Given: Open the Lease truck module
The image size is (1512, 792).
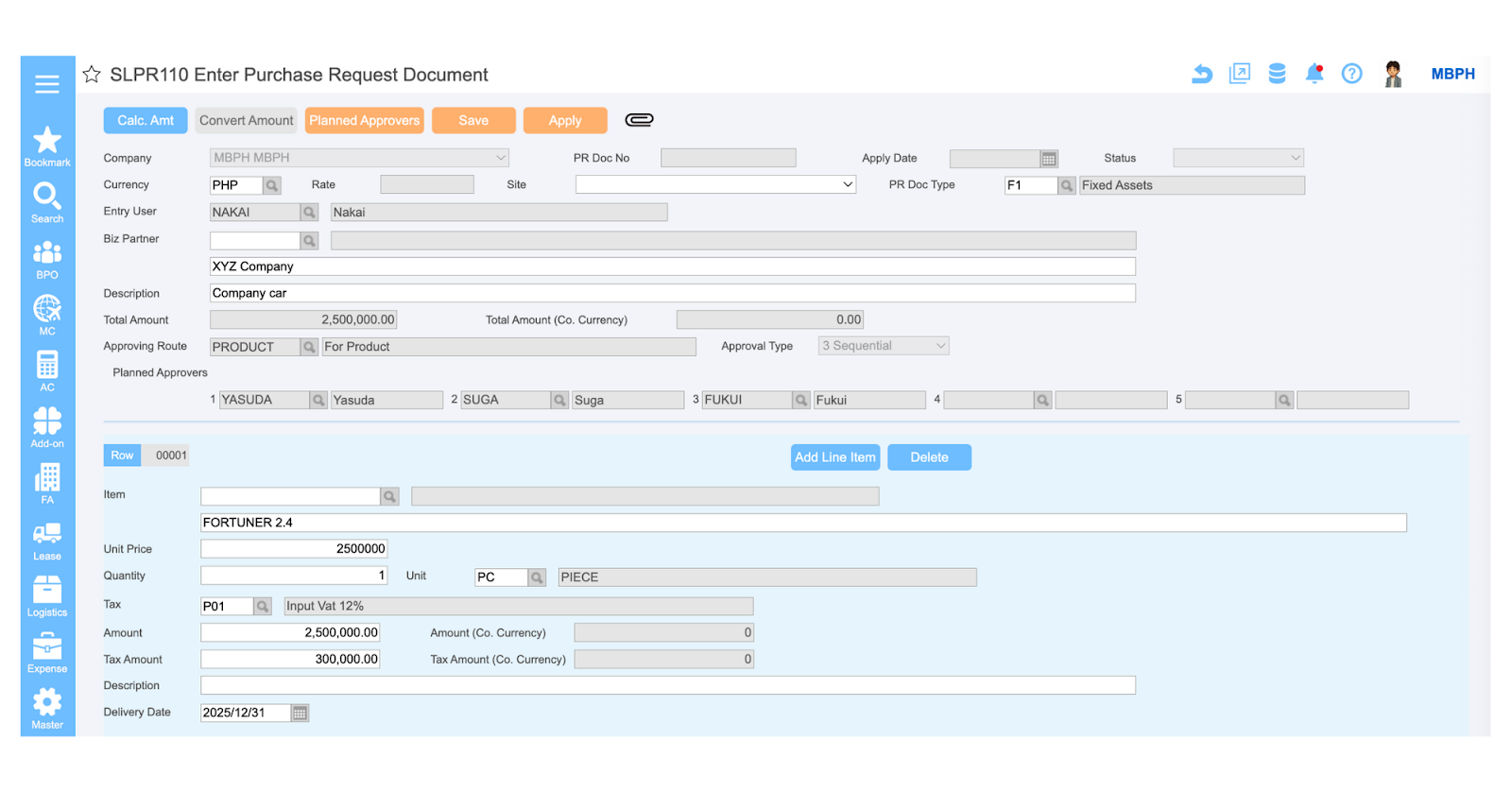Looking at the screenshot, I should (x=47, y=541).
